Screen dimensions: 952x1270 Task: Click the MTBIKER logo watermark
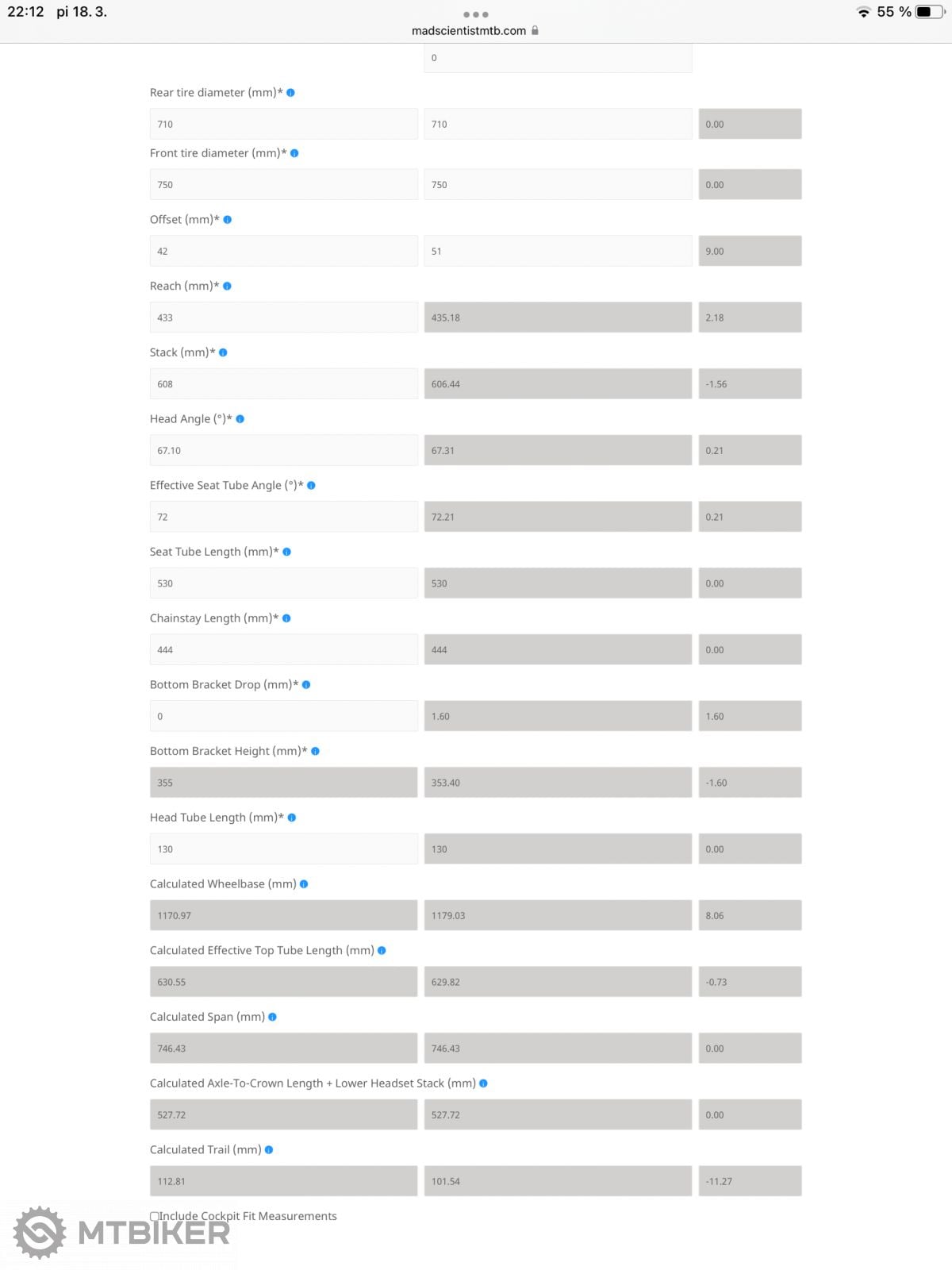(122, 1233)
